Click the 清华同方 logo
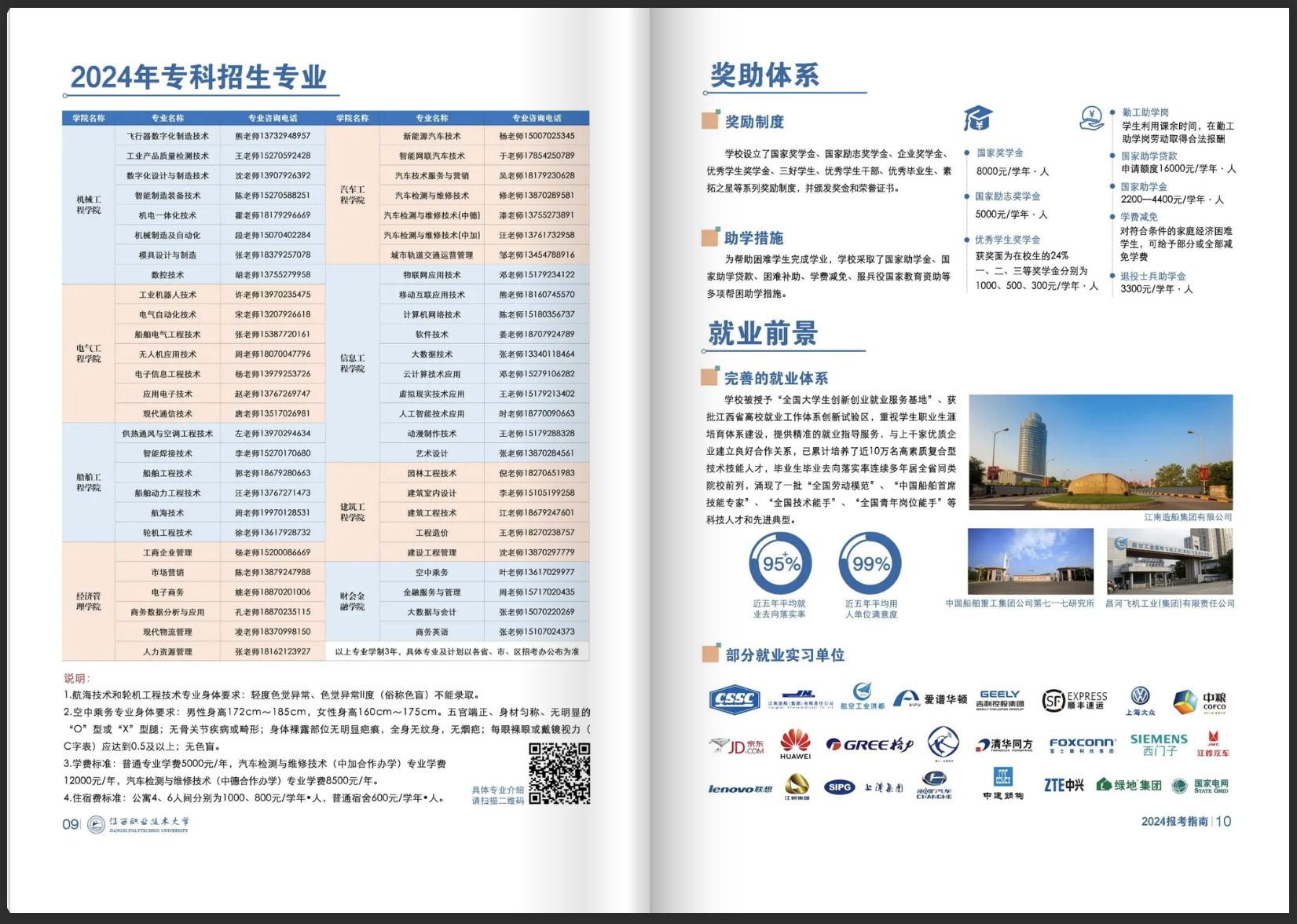1297x924 pixels. (1004, 745)
